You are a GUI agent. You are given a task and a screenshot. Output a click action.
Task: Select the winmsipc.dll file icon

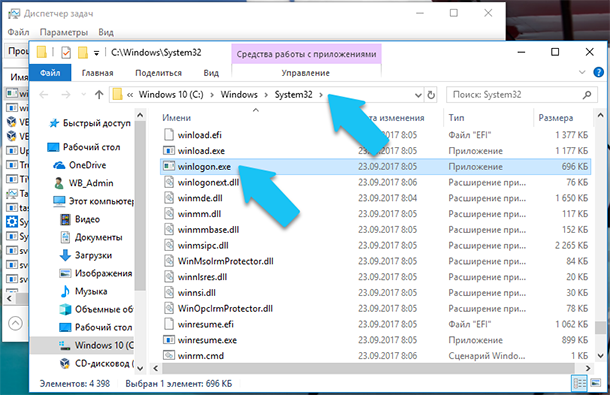pos(168,245)
